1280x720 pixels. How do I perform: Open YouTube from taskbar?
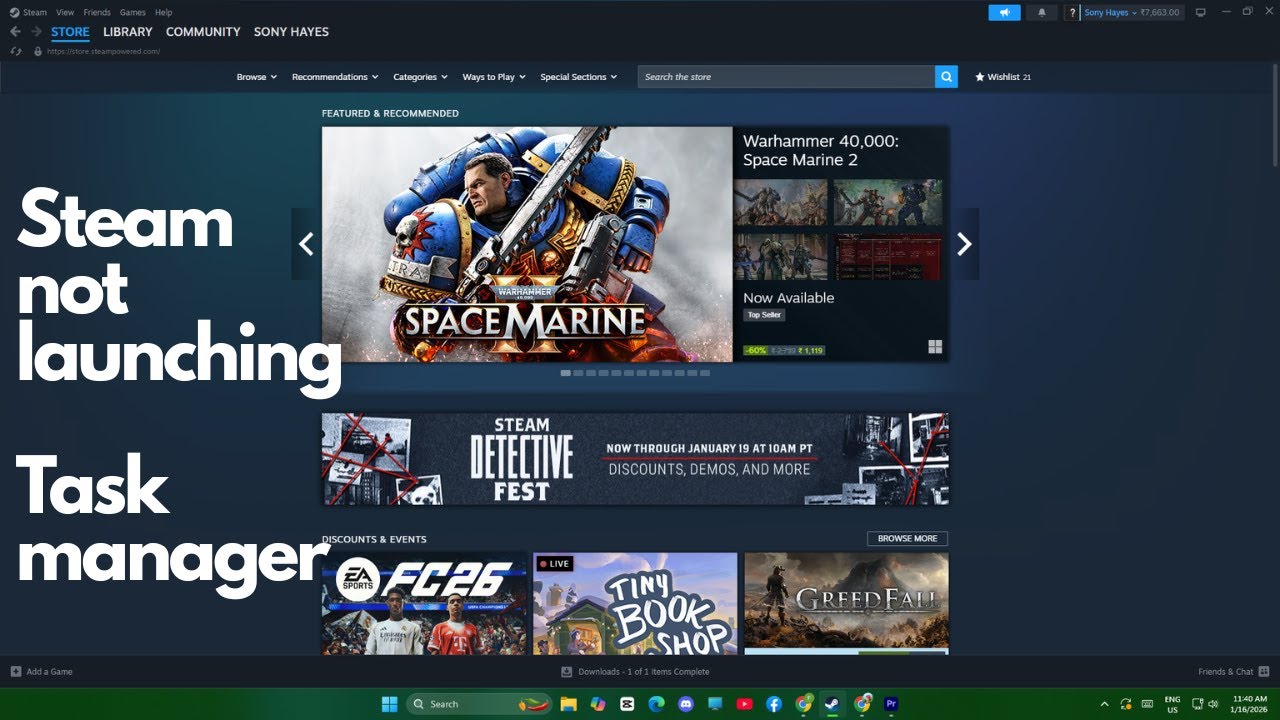pyautogui.click(x=744, y=704)
